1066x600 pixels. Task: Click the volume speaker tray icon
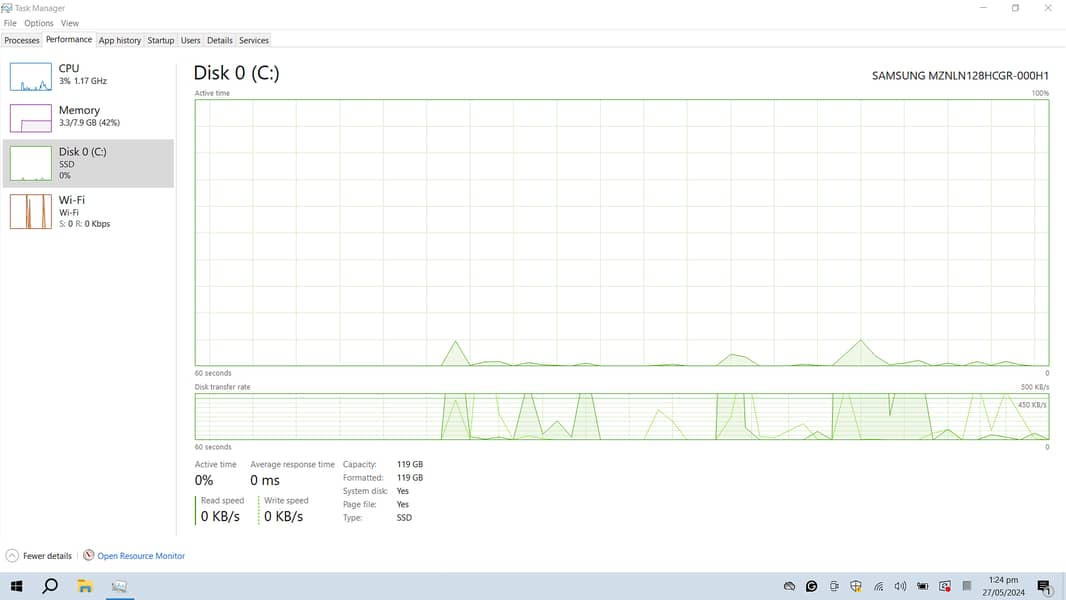point(900,587)
